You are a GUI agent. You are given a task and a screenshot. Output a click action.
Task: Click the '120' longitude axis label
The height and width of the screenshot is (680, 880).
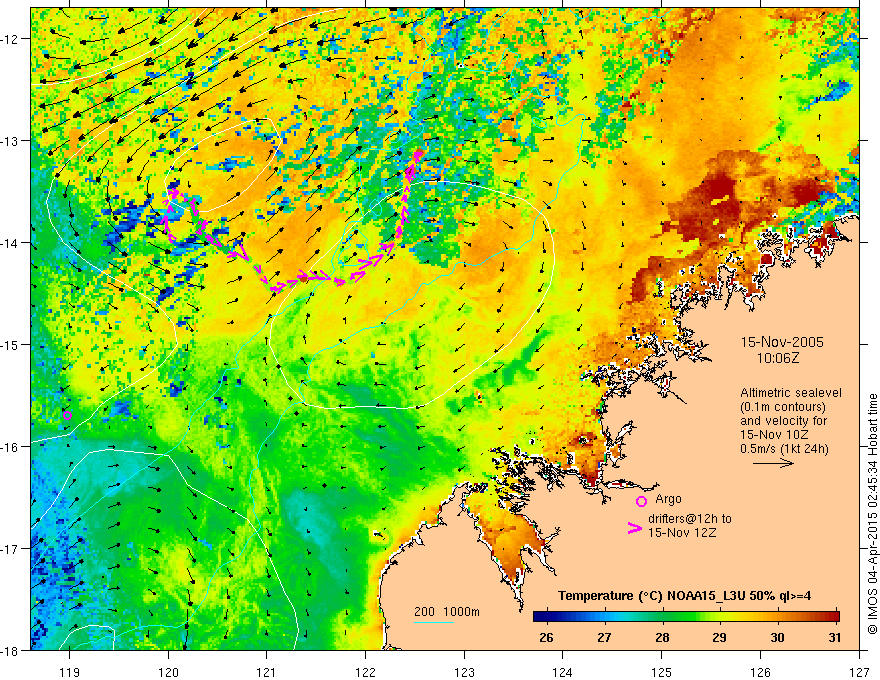point(168,672)
